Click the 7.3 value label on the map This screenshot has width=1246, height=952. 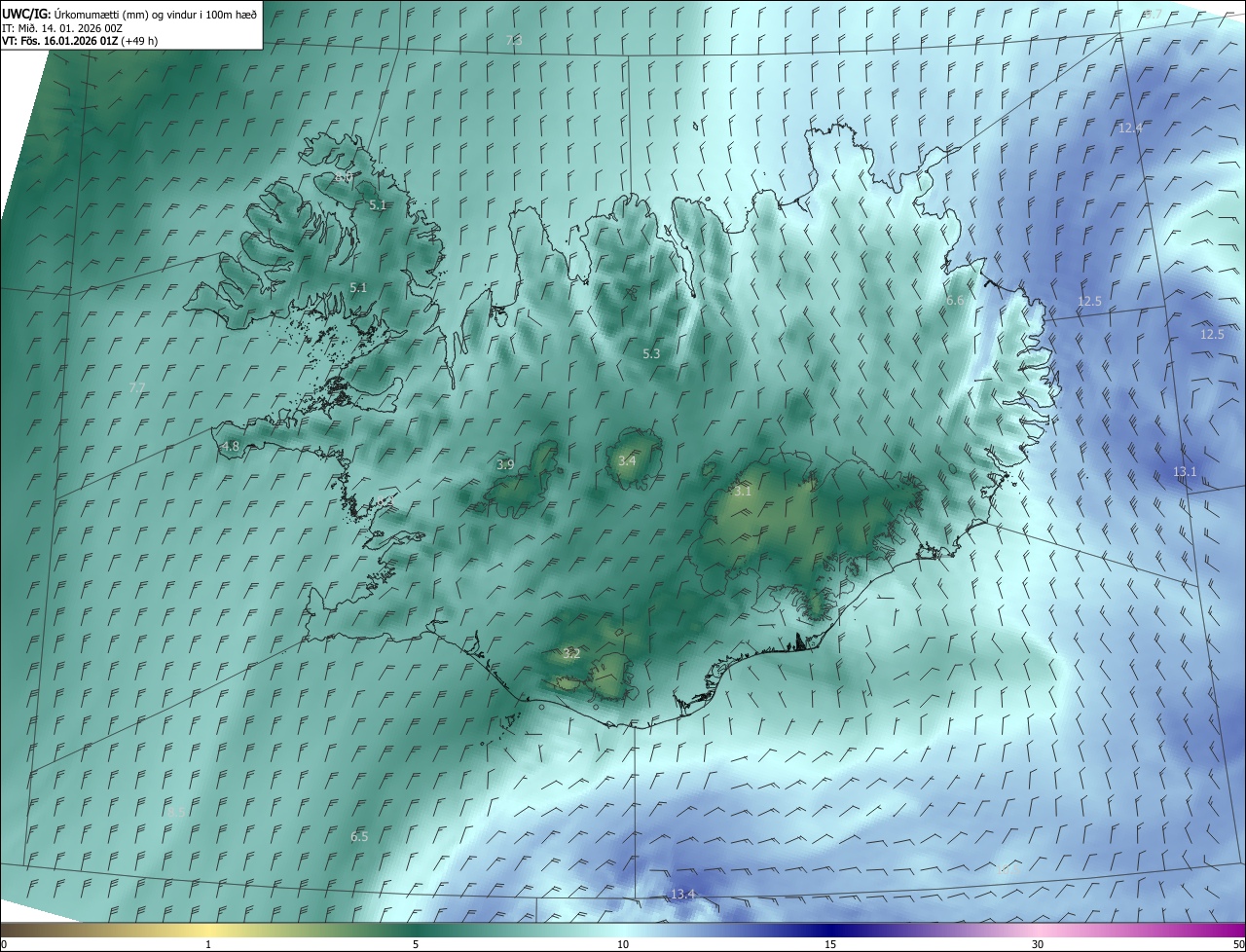514,40
